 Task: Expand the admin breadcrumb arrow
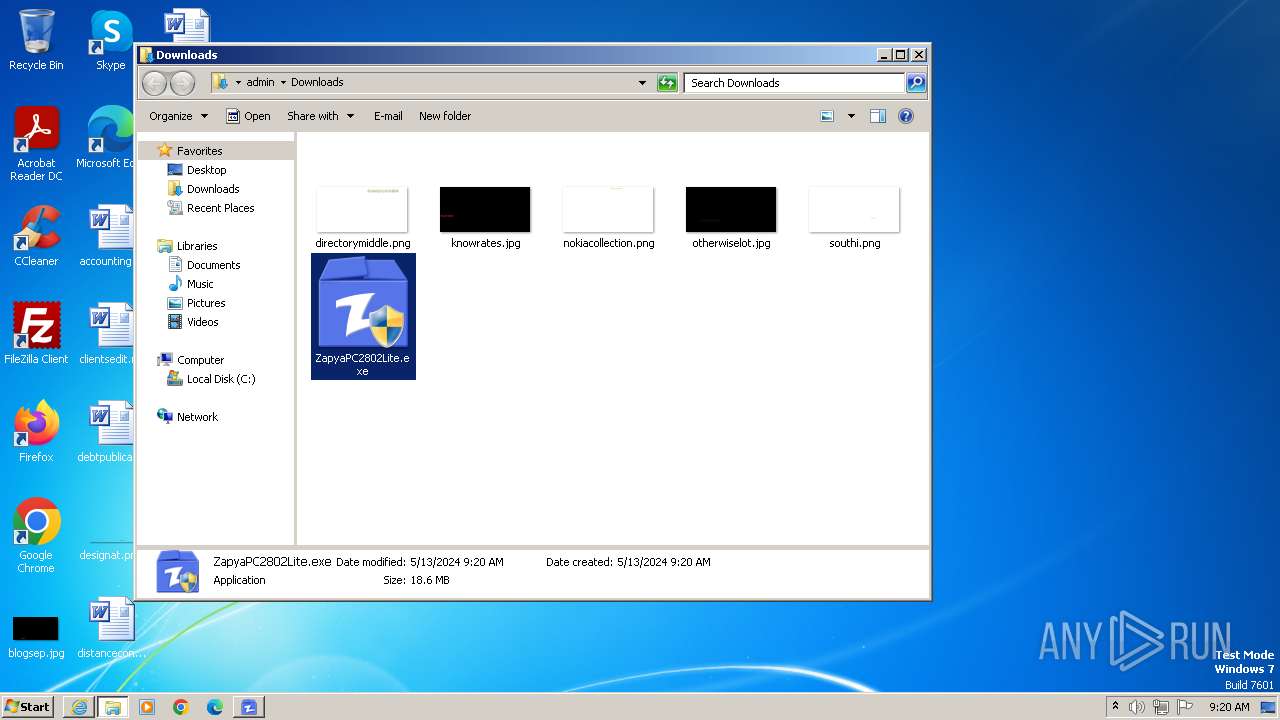coord(283,82)
